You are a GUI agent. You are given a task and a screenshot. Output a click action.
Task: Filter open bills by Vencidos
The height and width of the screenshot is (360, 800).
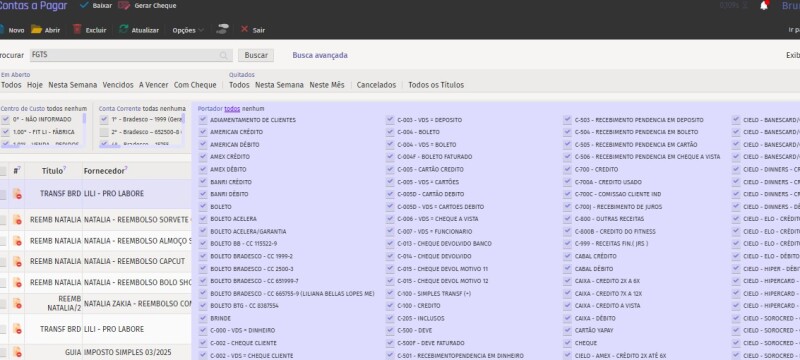(118, 85)
